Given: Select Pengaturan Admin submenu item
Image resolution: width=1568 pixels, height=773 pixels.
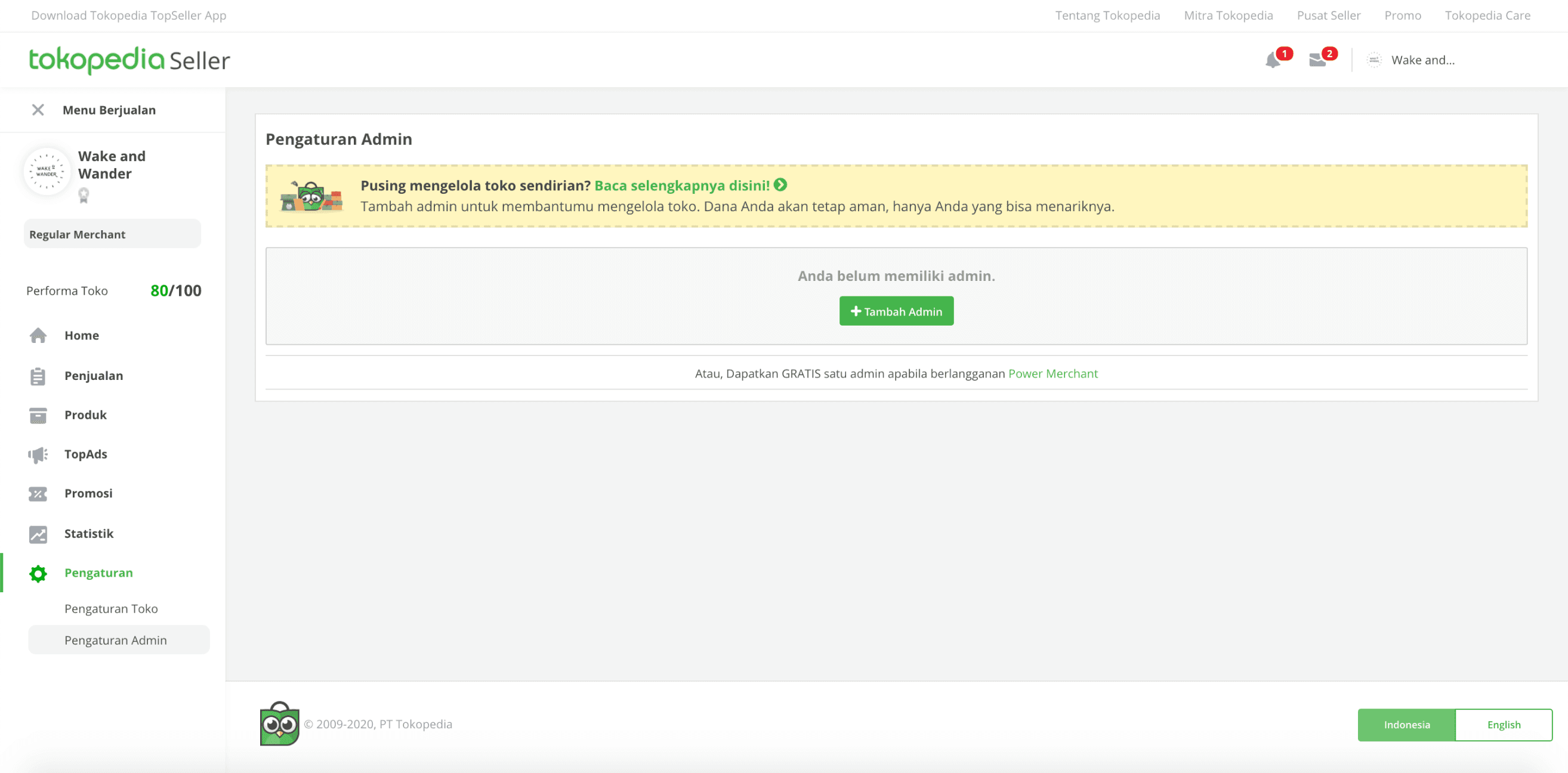Looking at the screenshot, I should click(116, 641).
